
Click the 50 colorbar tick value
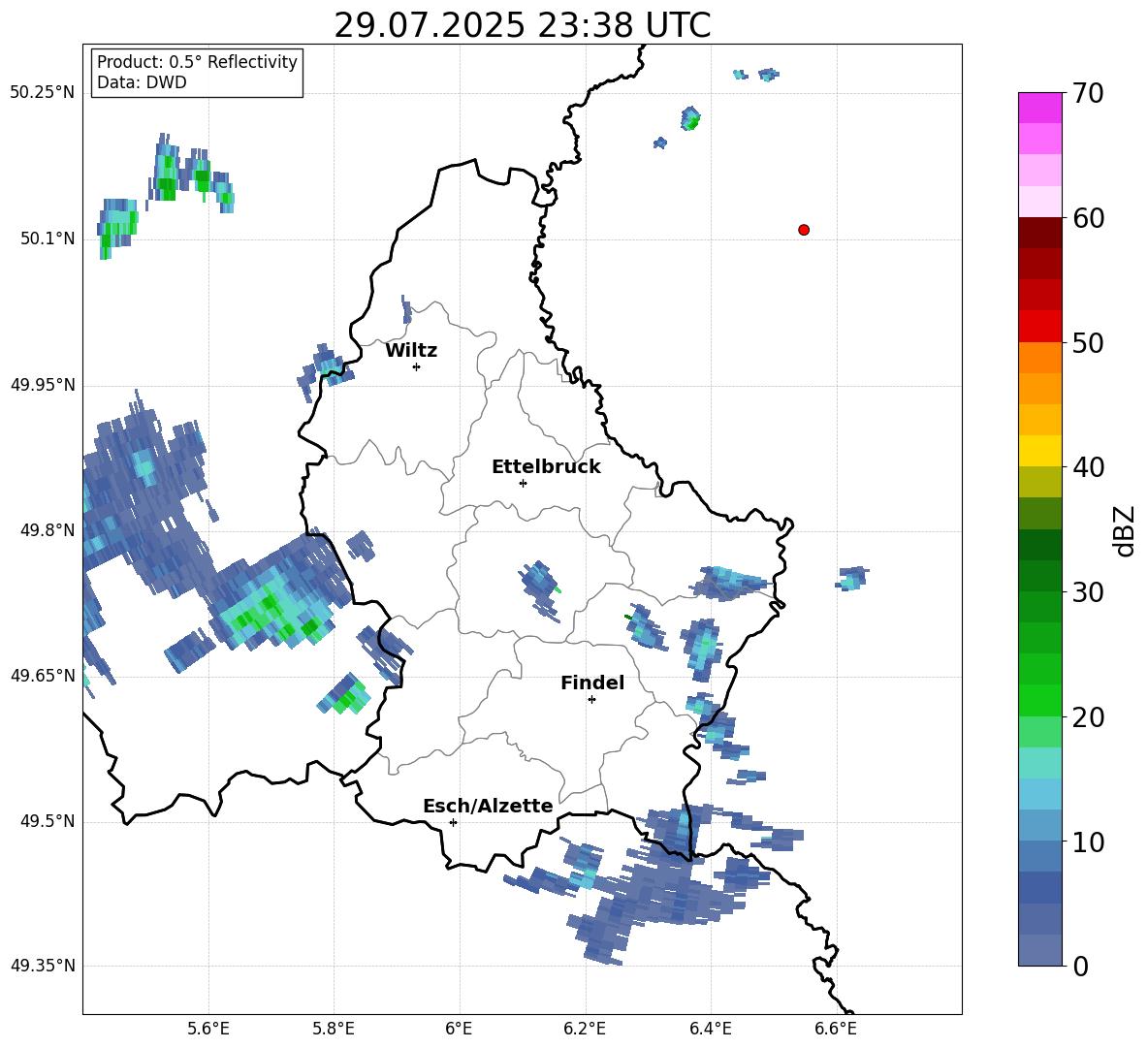tap(1088, 343)
